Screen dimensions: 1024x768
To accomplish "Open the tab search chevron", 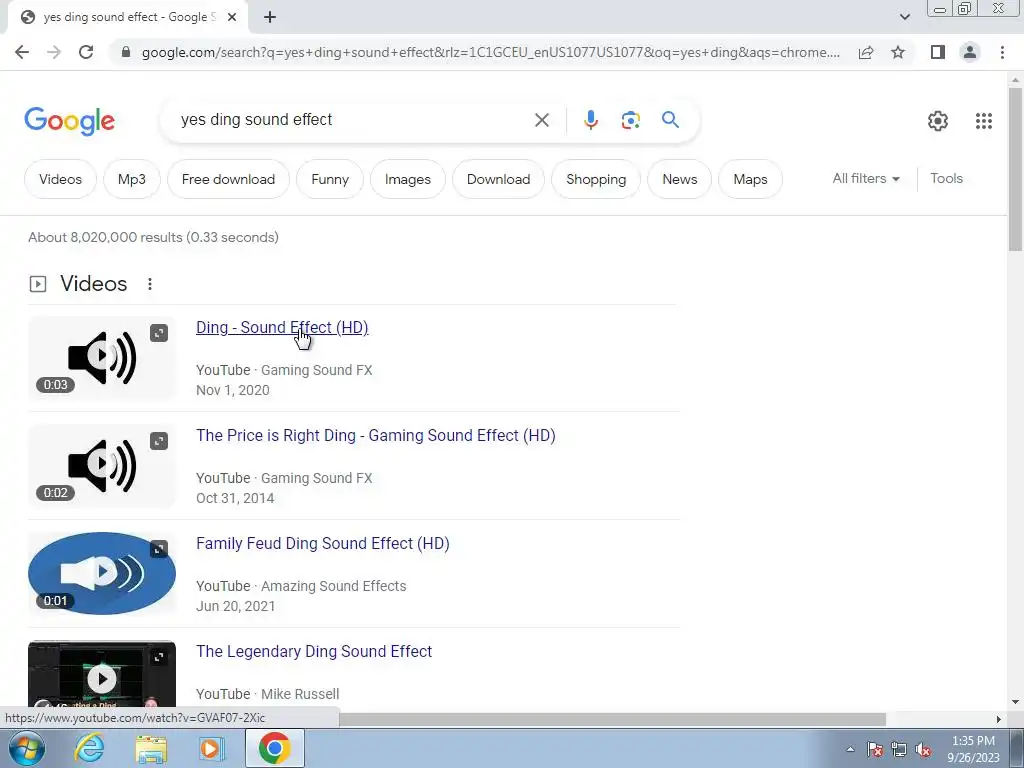I will click(904, 18).
